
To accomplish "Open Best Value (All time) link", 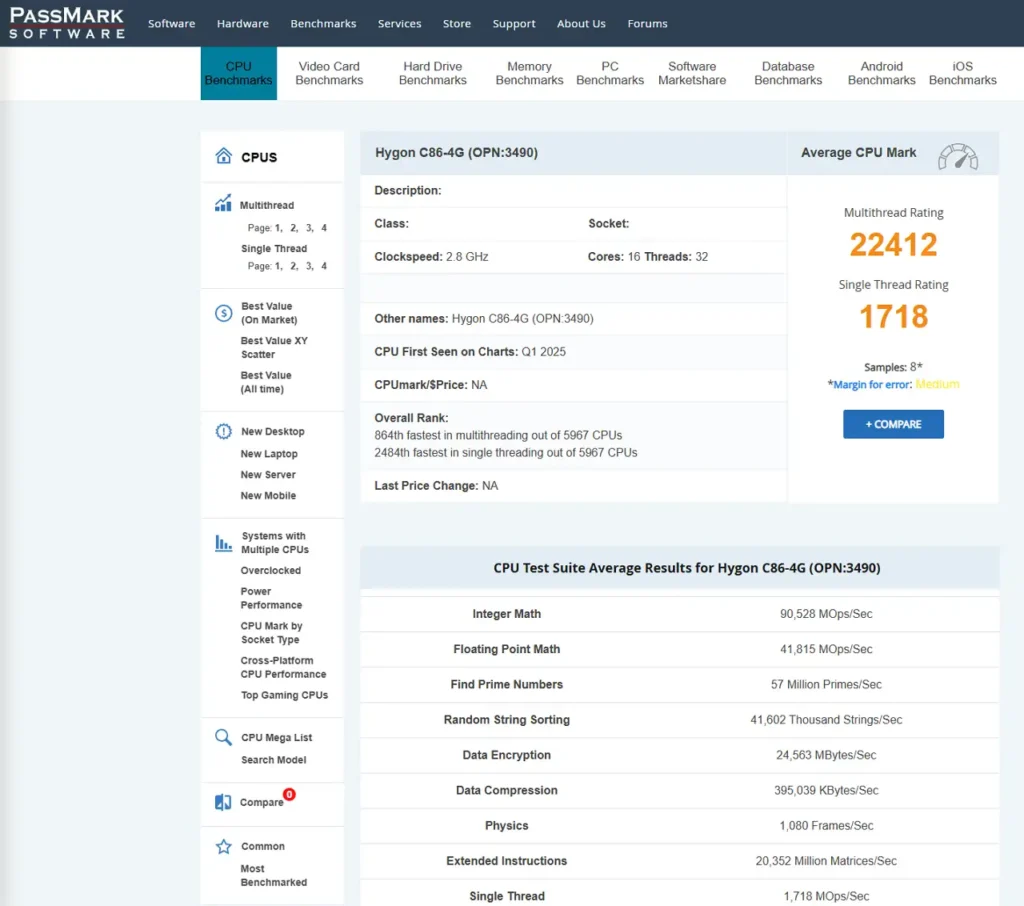I will tap(265, 382).
